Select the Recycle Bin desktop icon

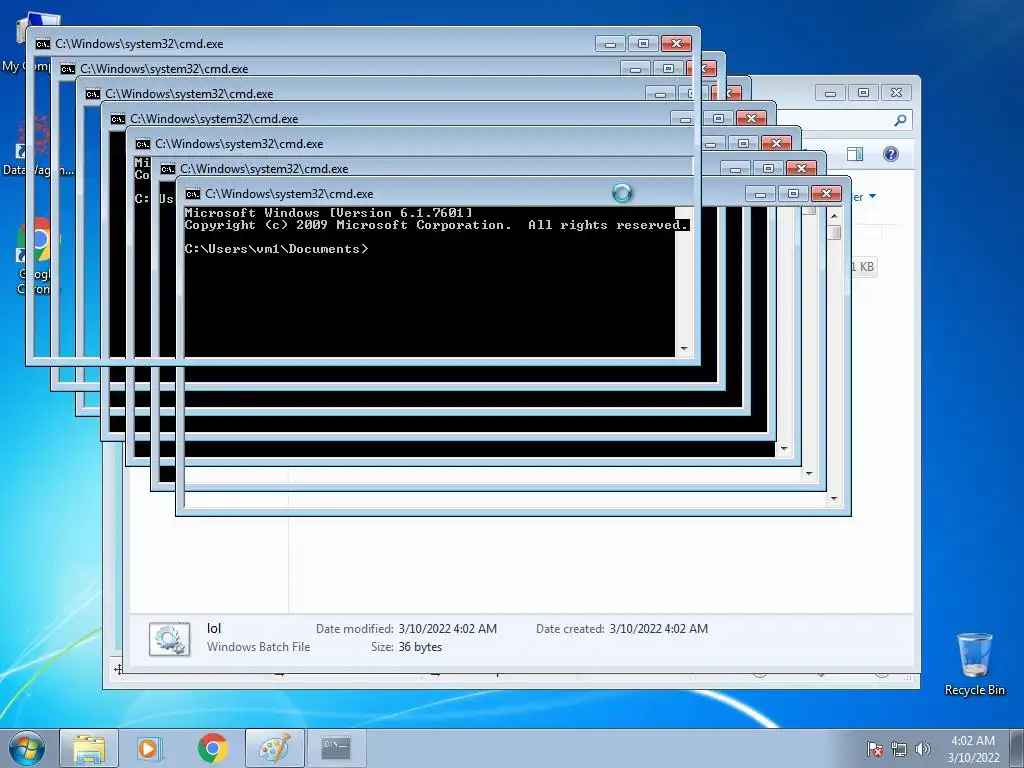[x=974, y=664]
